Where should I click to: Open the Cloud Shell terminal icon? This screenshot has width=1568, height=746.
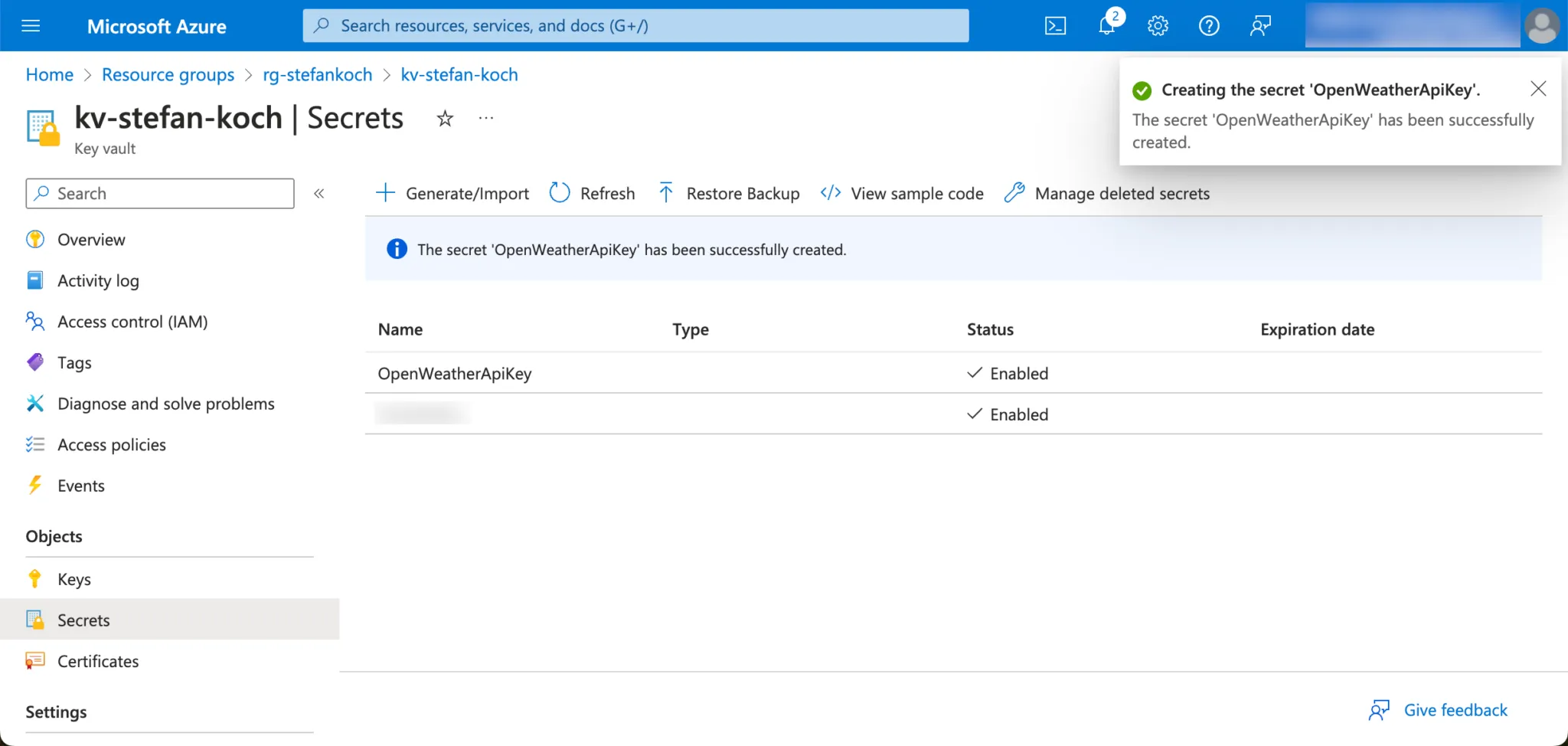(x=1055, y=26)
